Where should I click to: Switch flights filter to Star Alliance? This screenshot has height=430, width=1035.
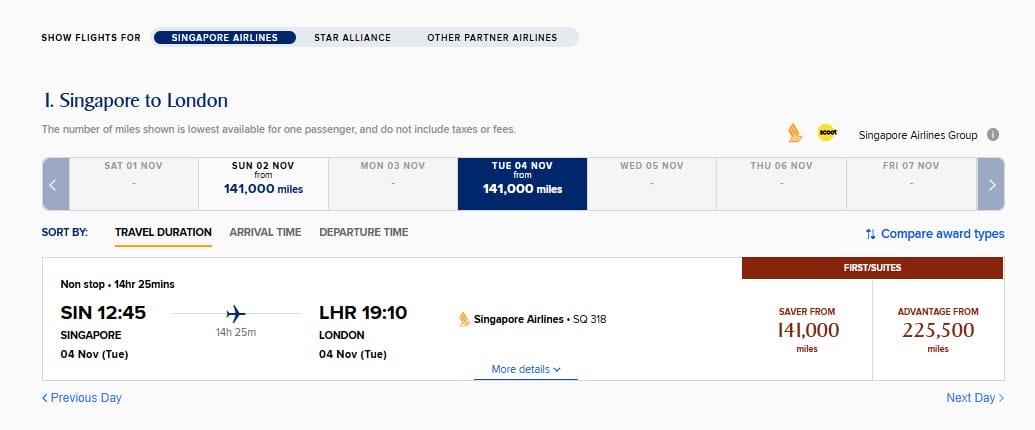(352, 38)
